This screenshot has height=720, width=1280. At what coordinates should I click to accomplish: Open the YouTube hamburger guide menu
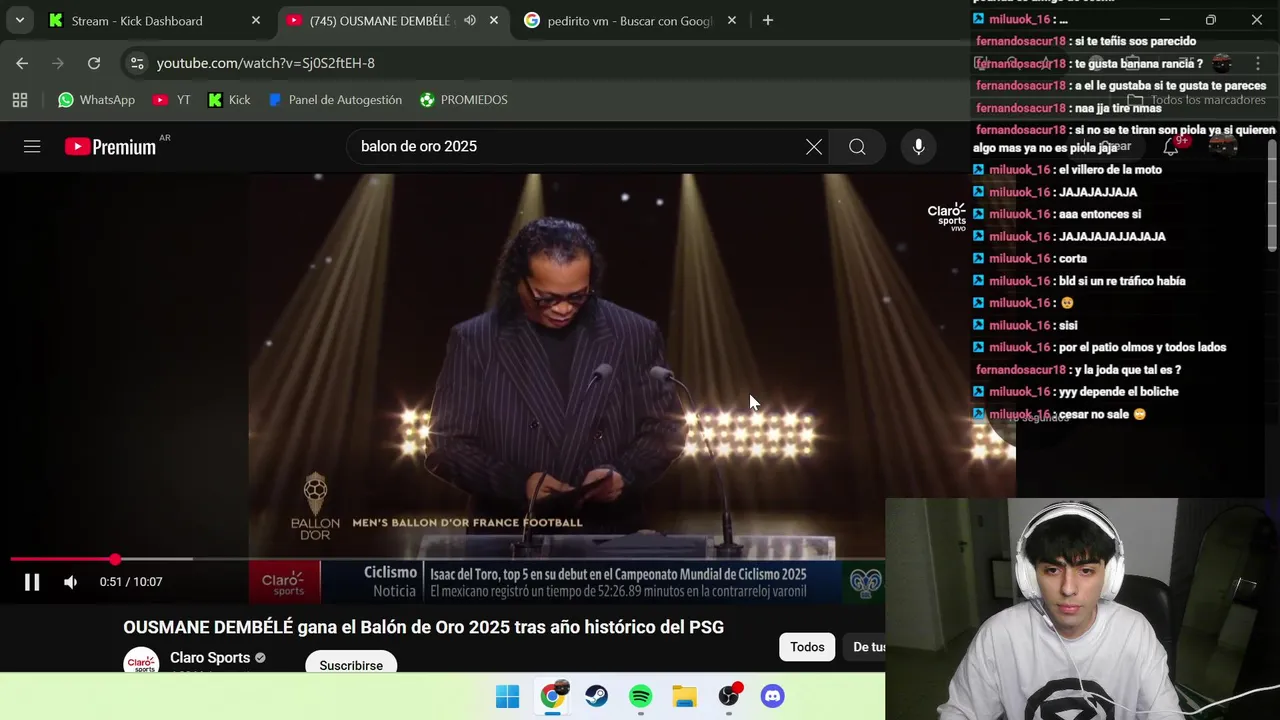(x=32, y=147)
